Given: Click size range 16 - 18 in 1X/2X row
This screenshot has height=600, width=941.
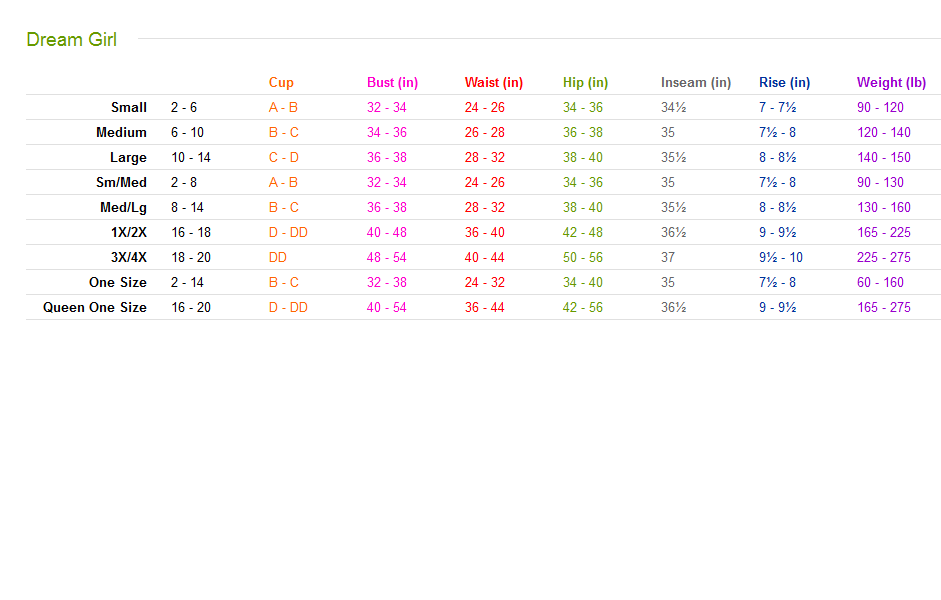Looking at the screenshot, I should (x=191, y=233).
